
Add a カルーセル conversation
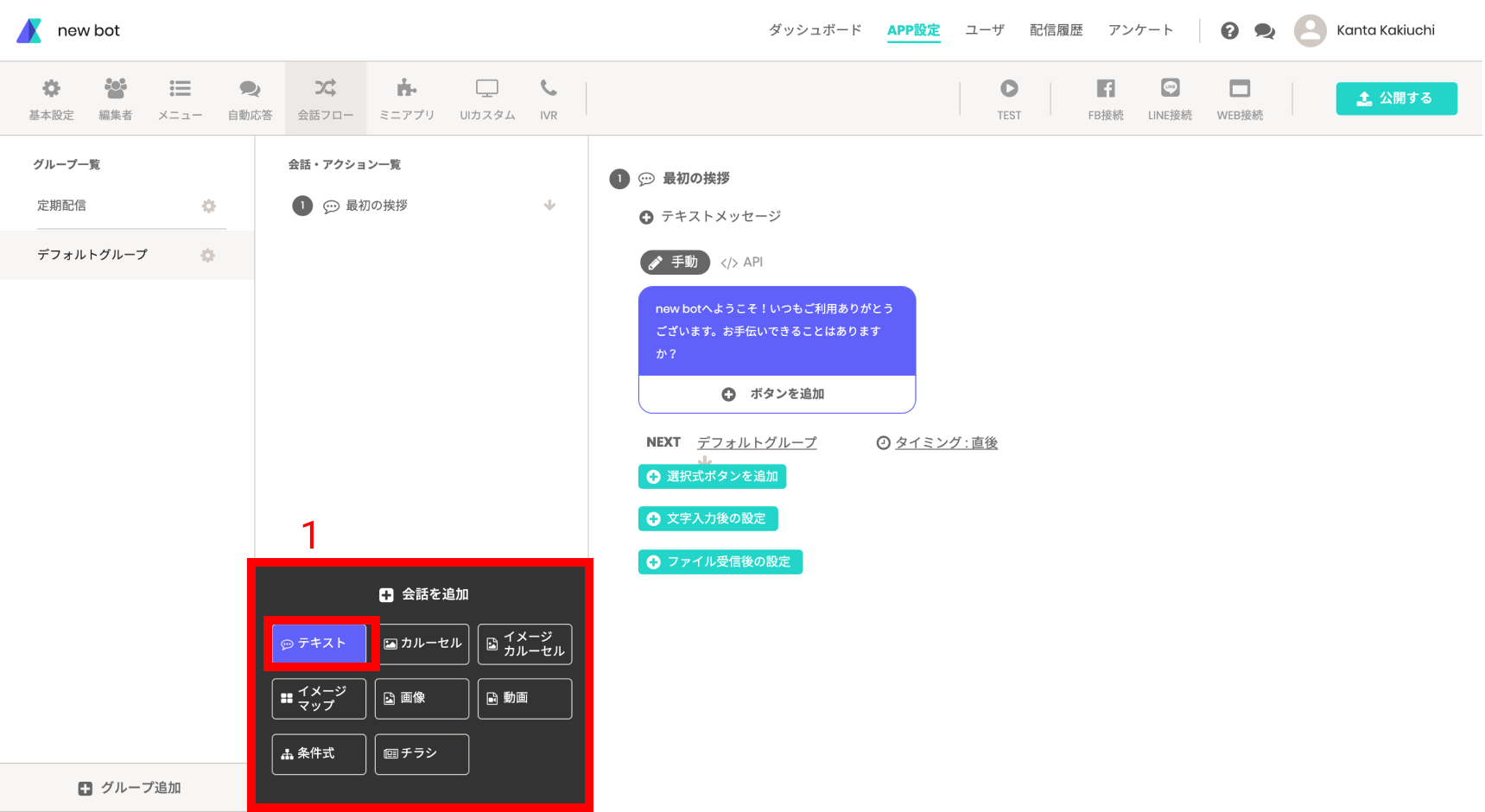coord(422,644)
